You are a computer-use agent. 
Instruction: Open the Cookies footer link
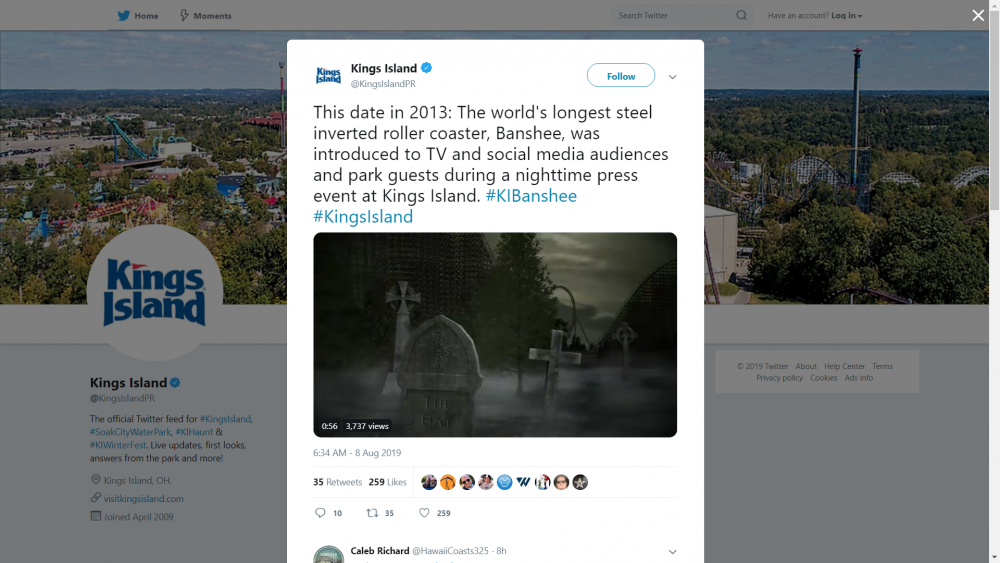(823, 377)
